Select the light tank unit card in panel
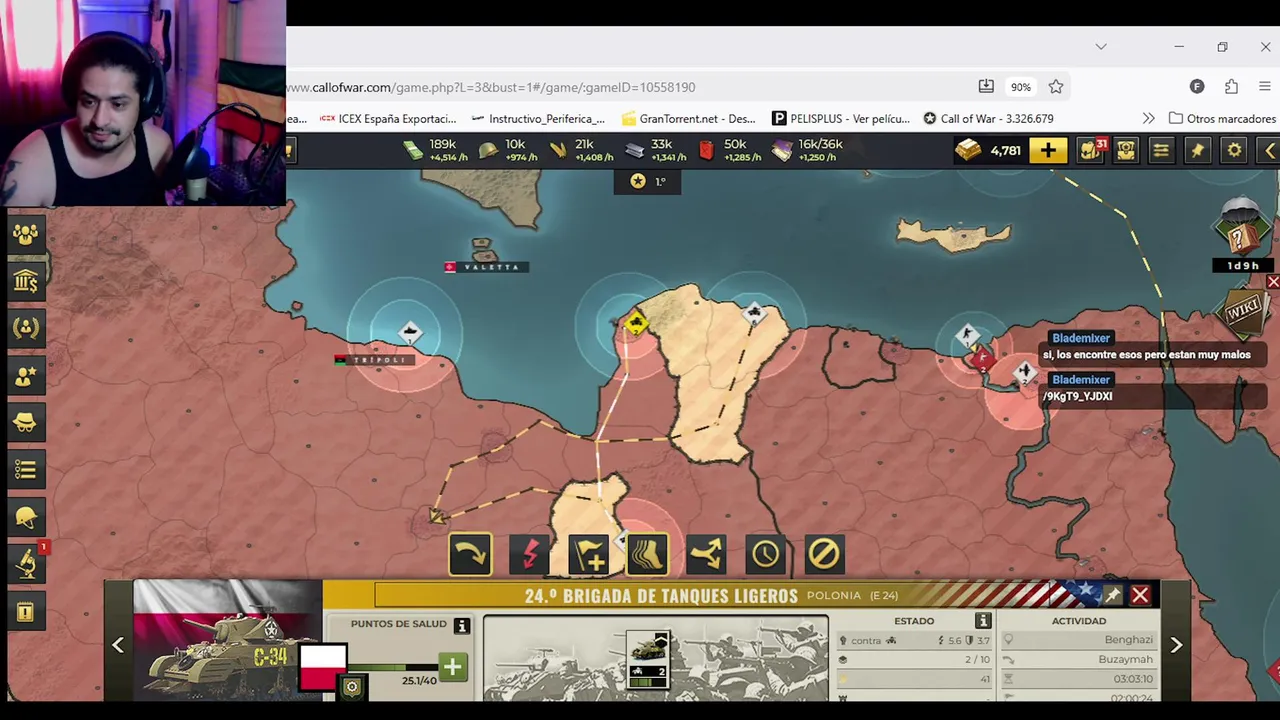The width and height of the screenshot is (1280, 720). pyautogui.click(x=647, y=660)
